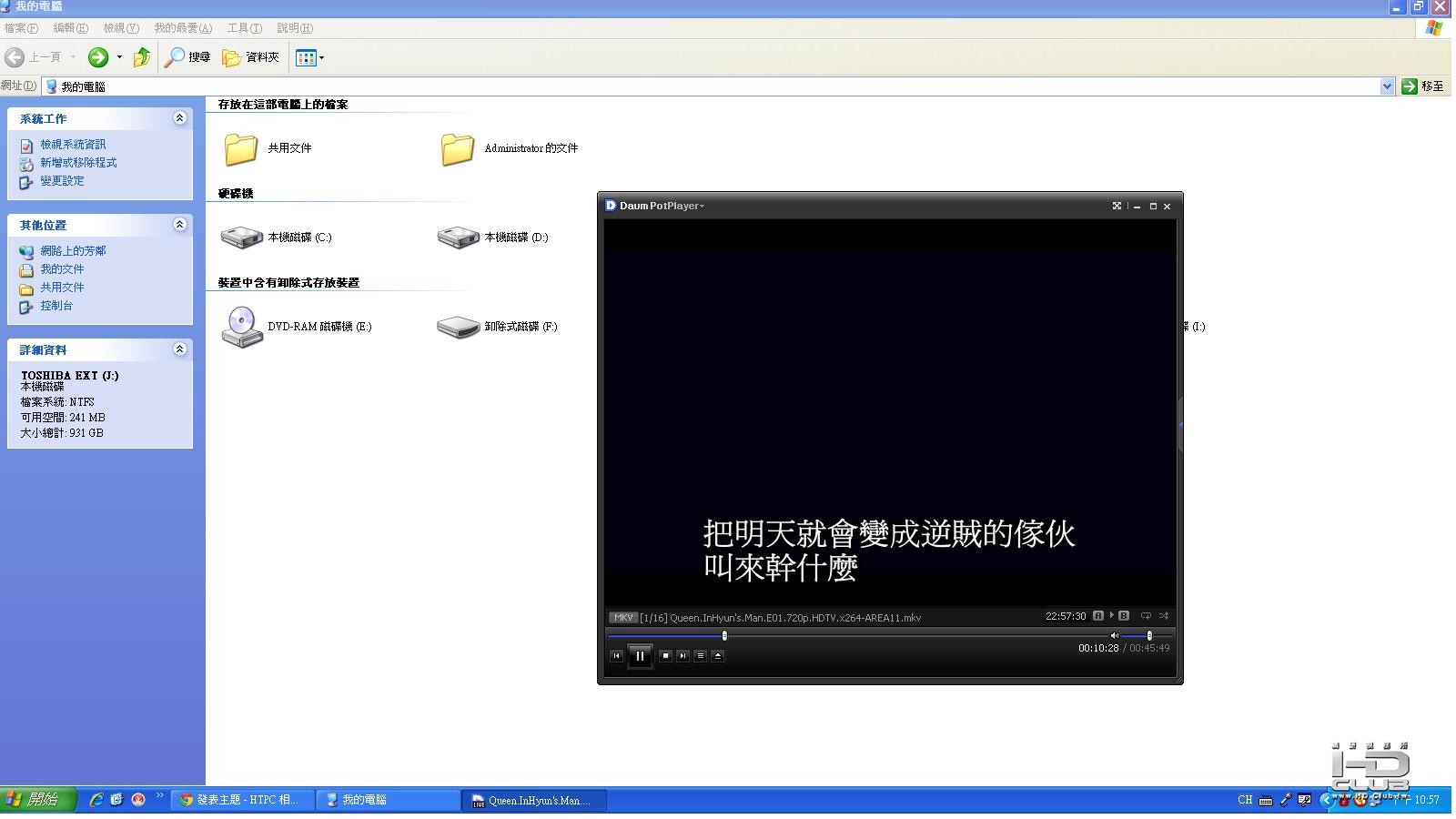Open 我的文件 link in sidebar
Image resolution: width=1456 pixels, height=819 pixels.
(x=62, y=269)
